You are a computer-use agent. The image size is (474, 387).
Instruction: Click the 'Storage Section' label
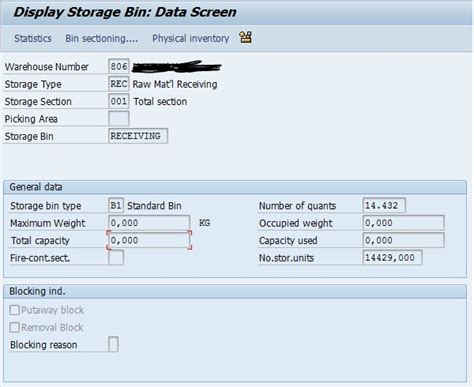[38, 102]
